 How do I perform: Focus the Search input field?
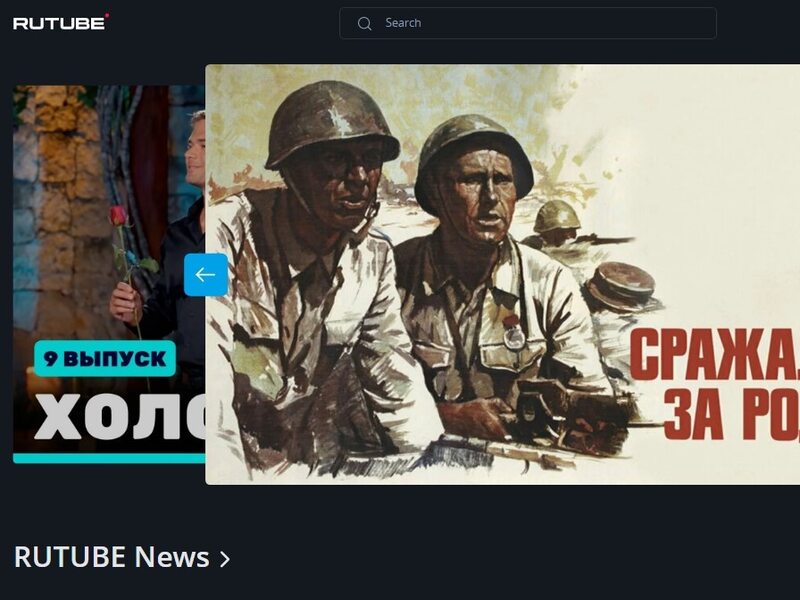tap(528, 23)
